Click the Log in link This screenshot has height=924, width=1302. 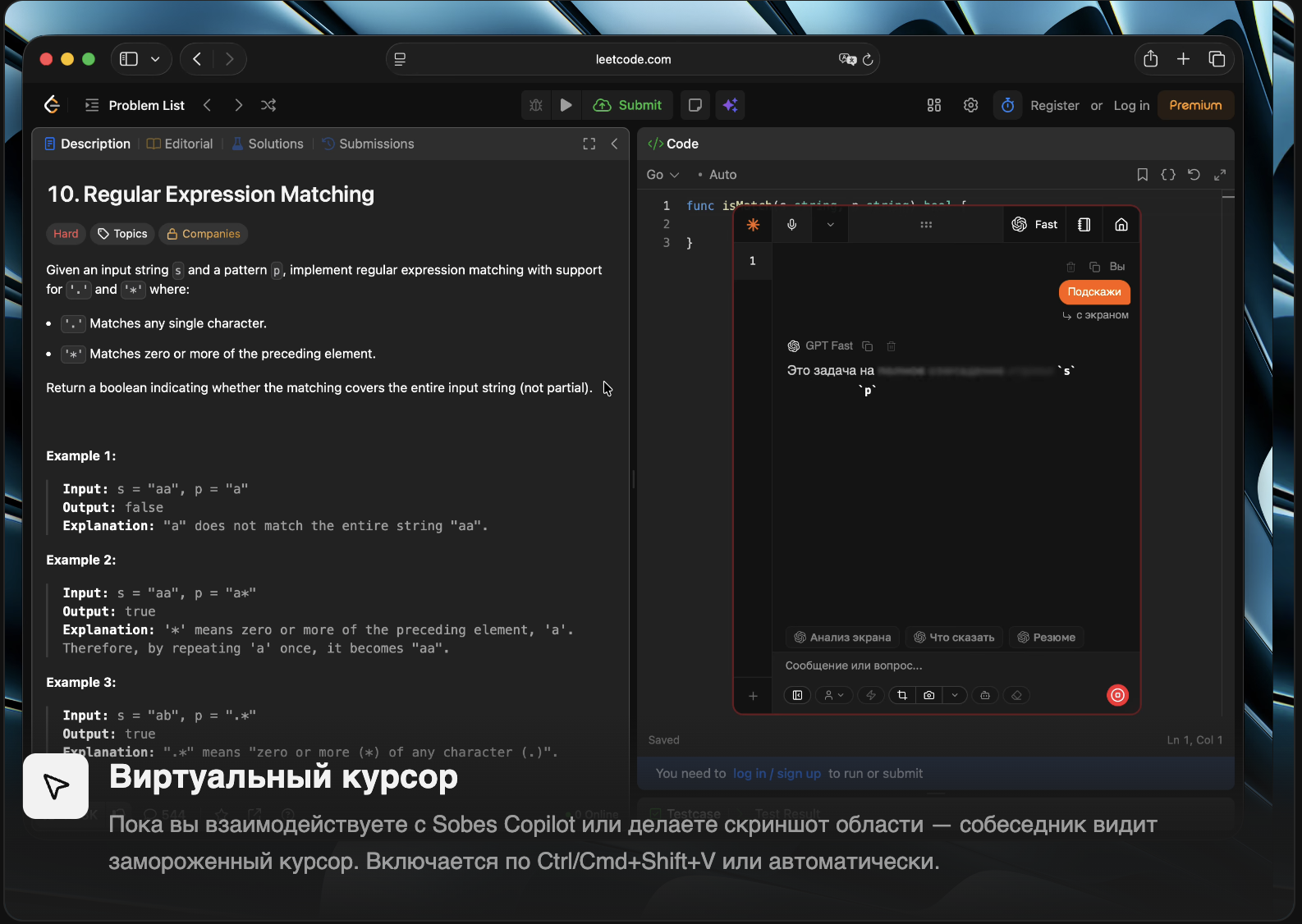pyautogui.click(x=1131, y=105)
